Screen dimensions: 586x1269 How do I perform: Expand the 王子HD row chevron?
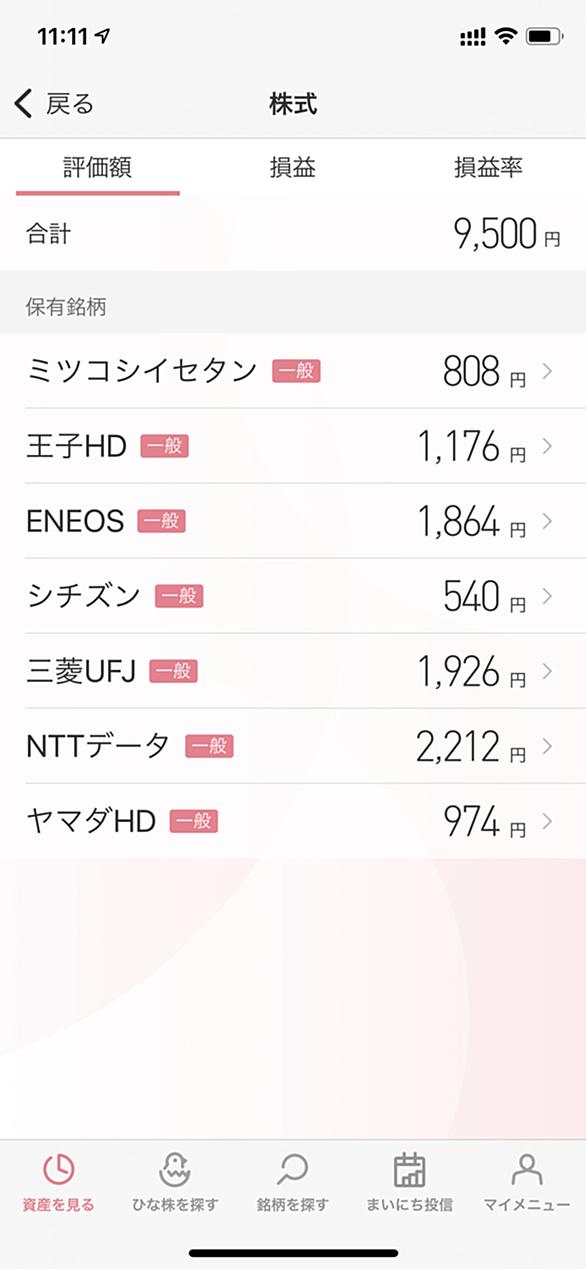[x=547, y=446]
